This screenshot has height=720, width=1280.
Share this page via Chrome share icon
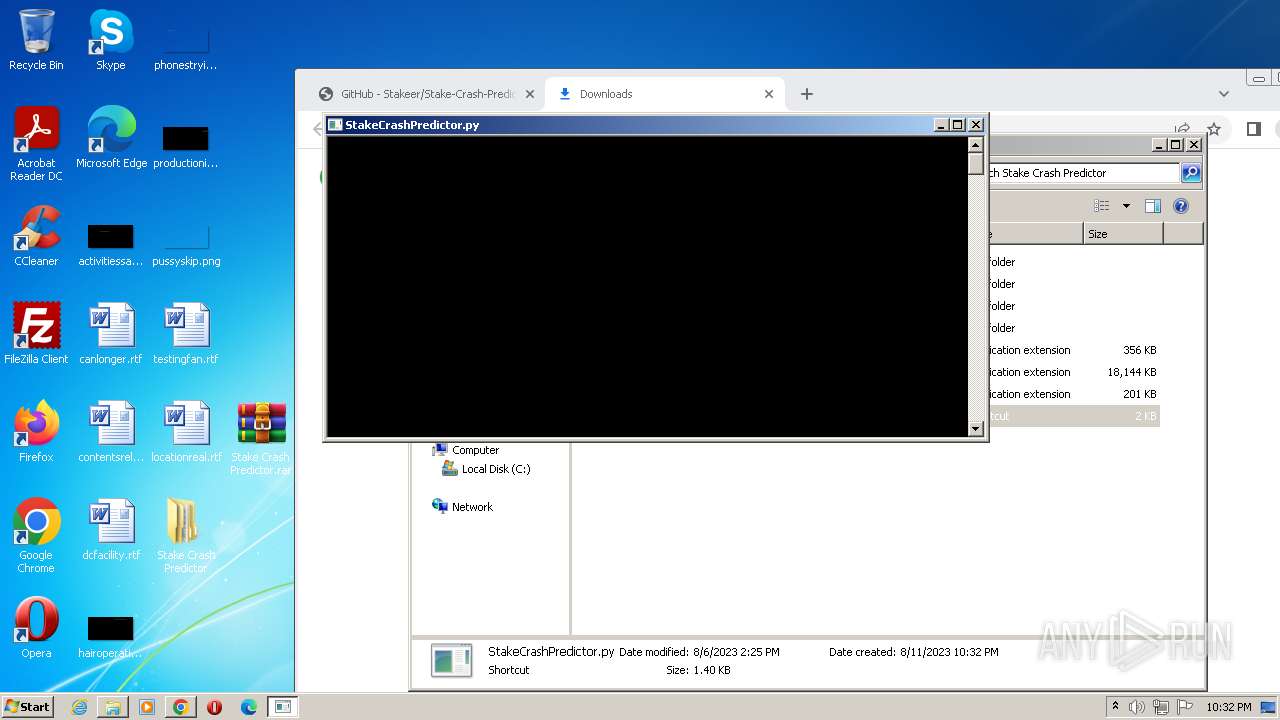point(1183,129)
